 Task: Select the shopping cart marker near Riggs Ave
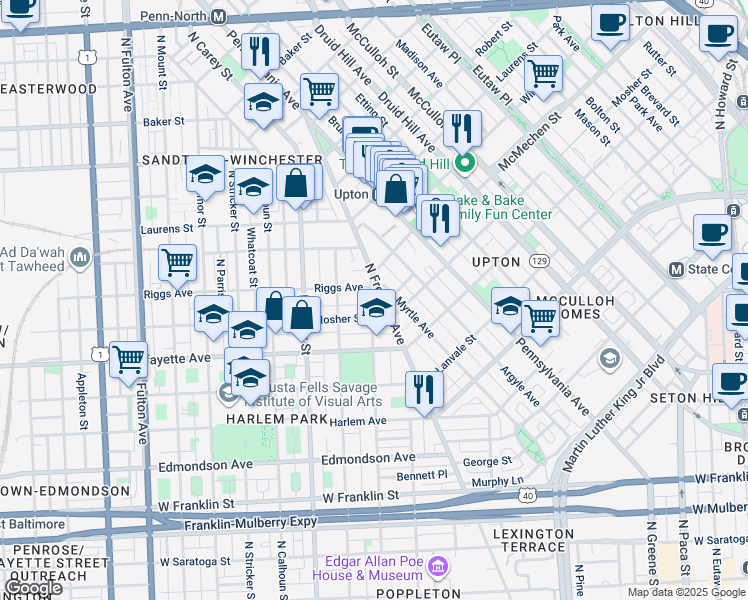point(177,262)
